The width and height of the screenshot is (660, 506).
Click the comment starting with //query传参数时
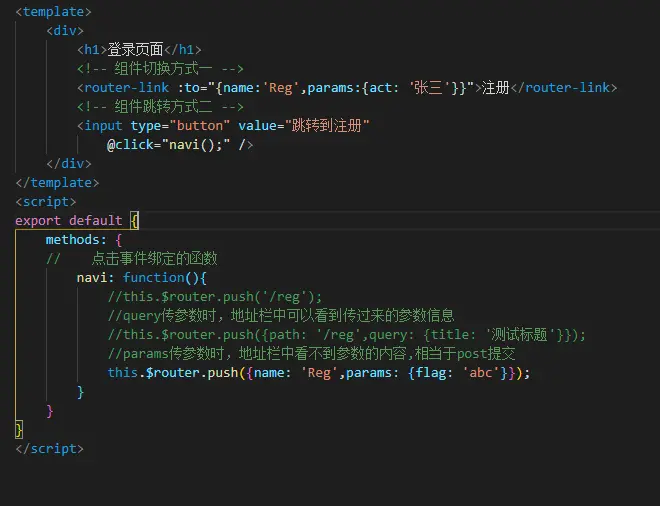point(281,316)
